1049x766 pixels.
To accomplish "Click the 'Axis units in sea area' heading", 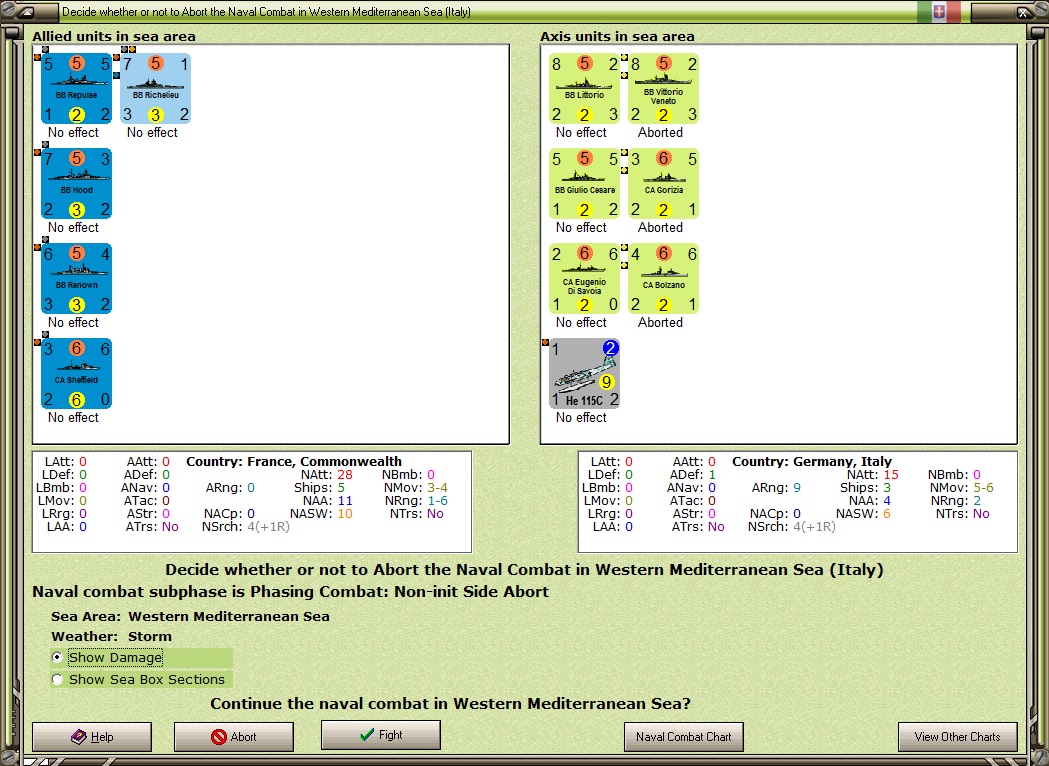I will coord(617,36).
